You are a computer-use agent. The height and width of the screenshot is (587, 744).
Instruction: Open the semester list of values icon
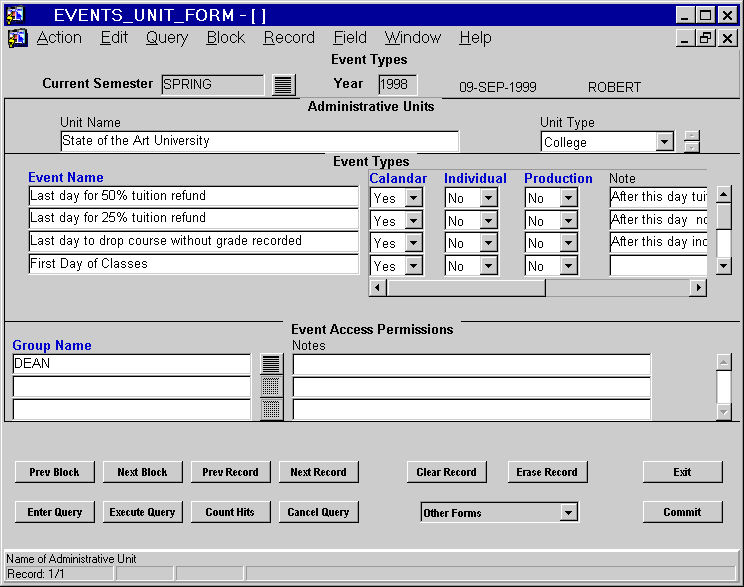284,85
